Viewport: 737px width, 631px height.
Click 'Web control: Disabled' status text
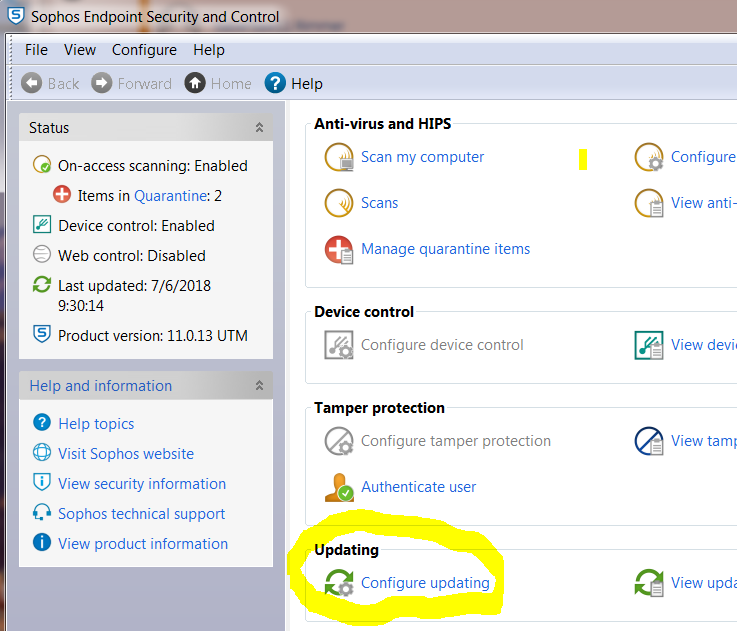[x=132, y=256]
